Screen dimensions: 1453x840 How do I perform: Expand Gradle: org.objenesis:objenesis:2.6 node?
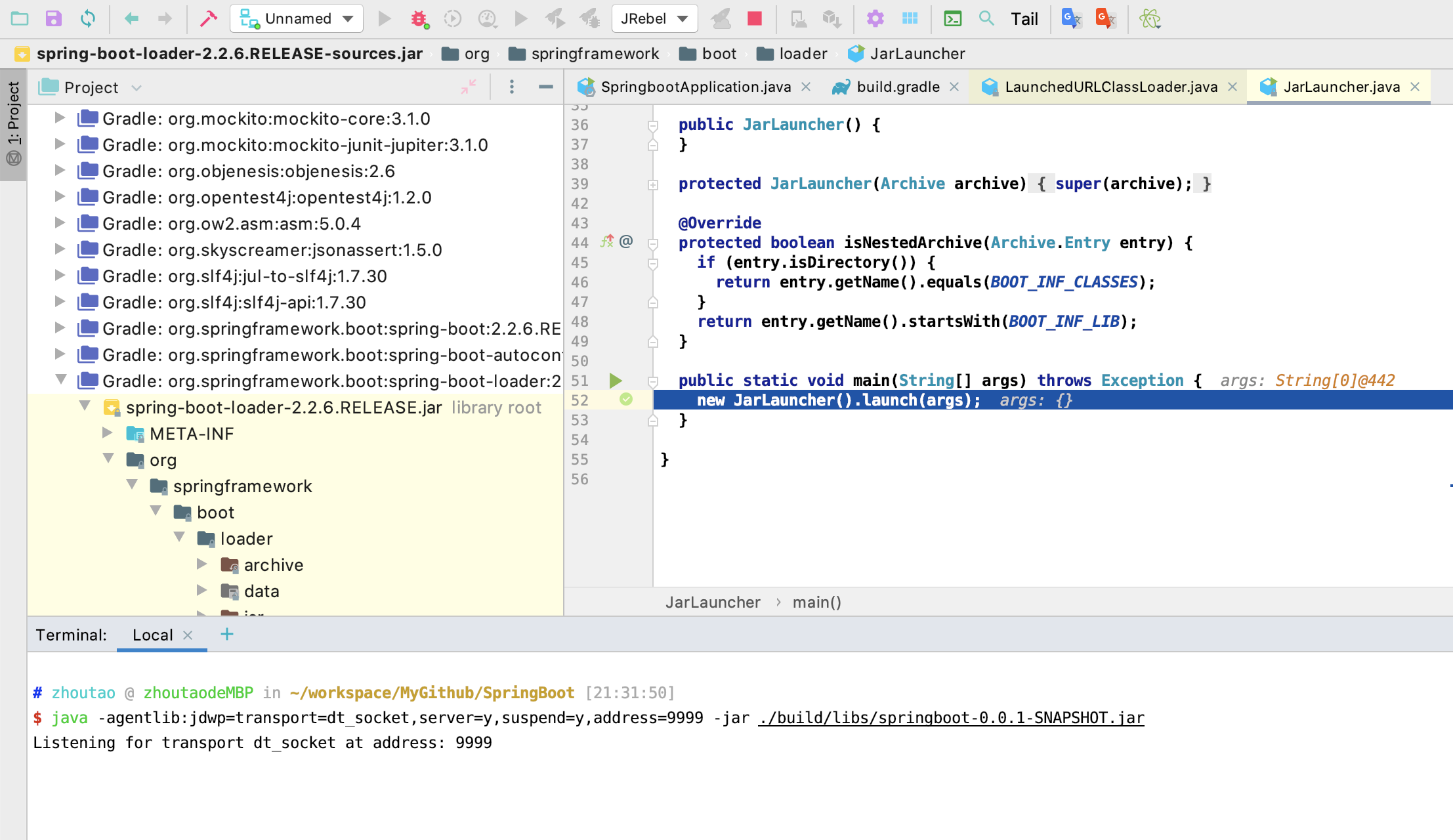click(60, 171)
